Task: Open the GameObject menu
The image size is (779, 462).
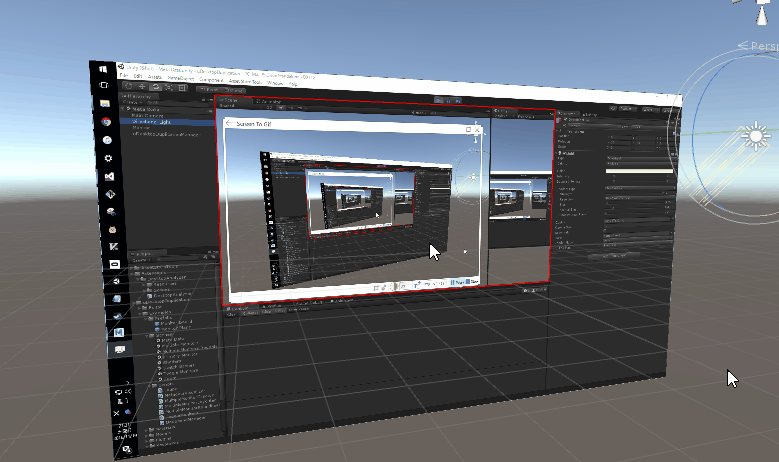Action: click(x=180, y=78)
